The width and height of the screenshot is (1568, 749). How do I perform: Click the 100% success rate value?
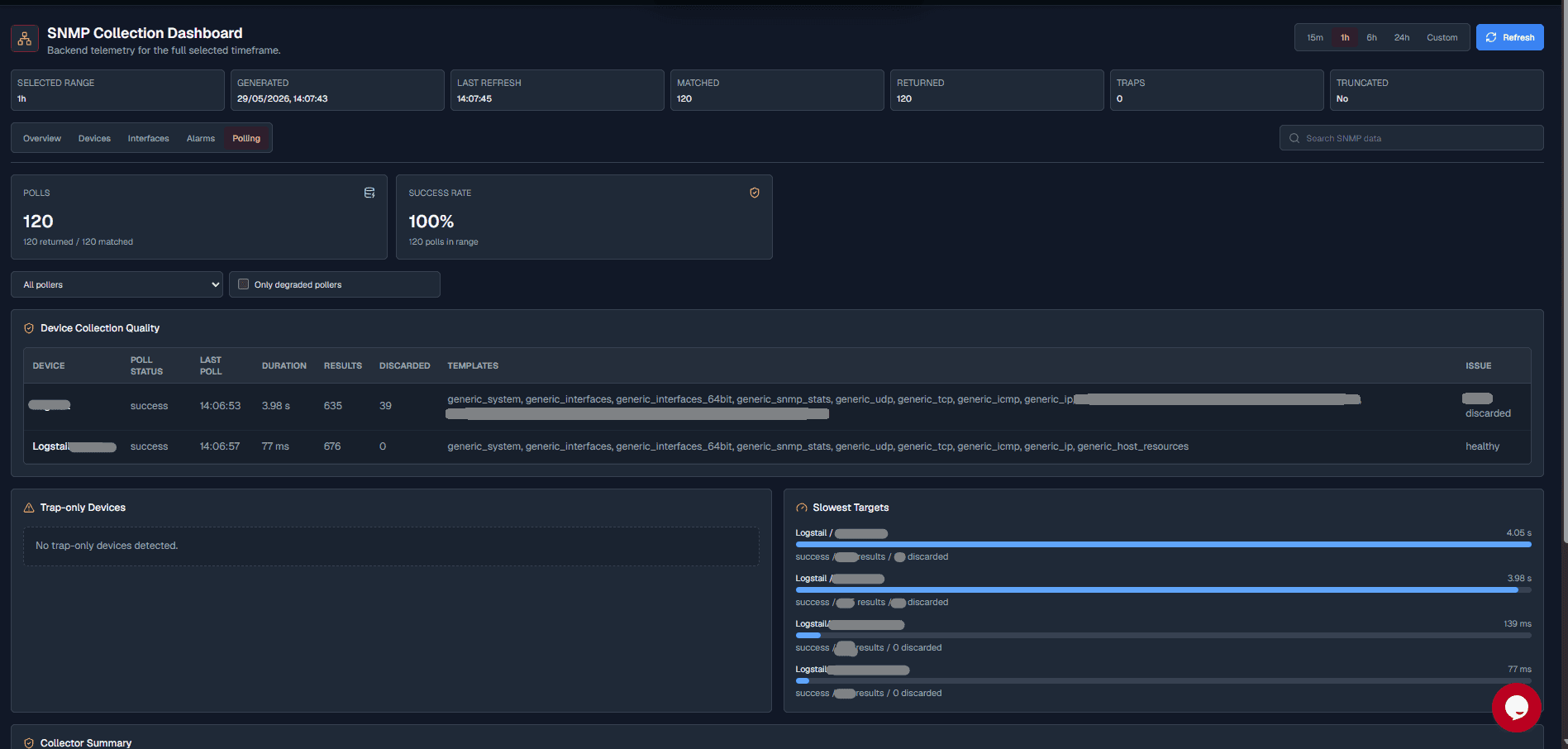pos(431,222)
